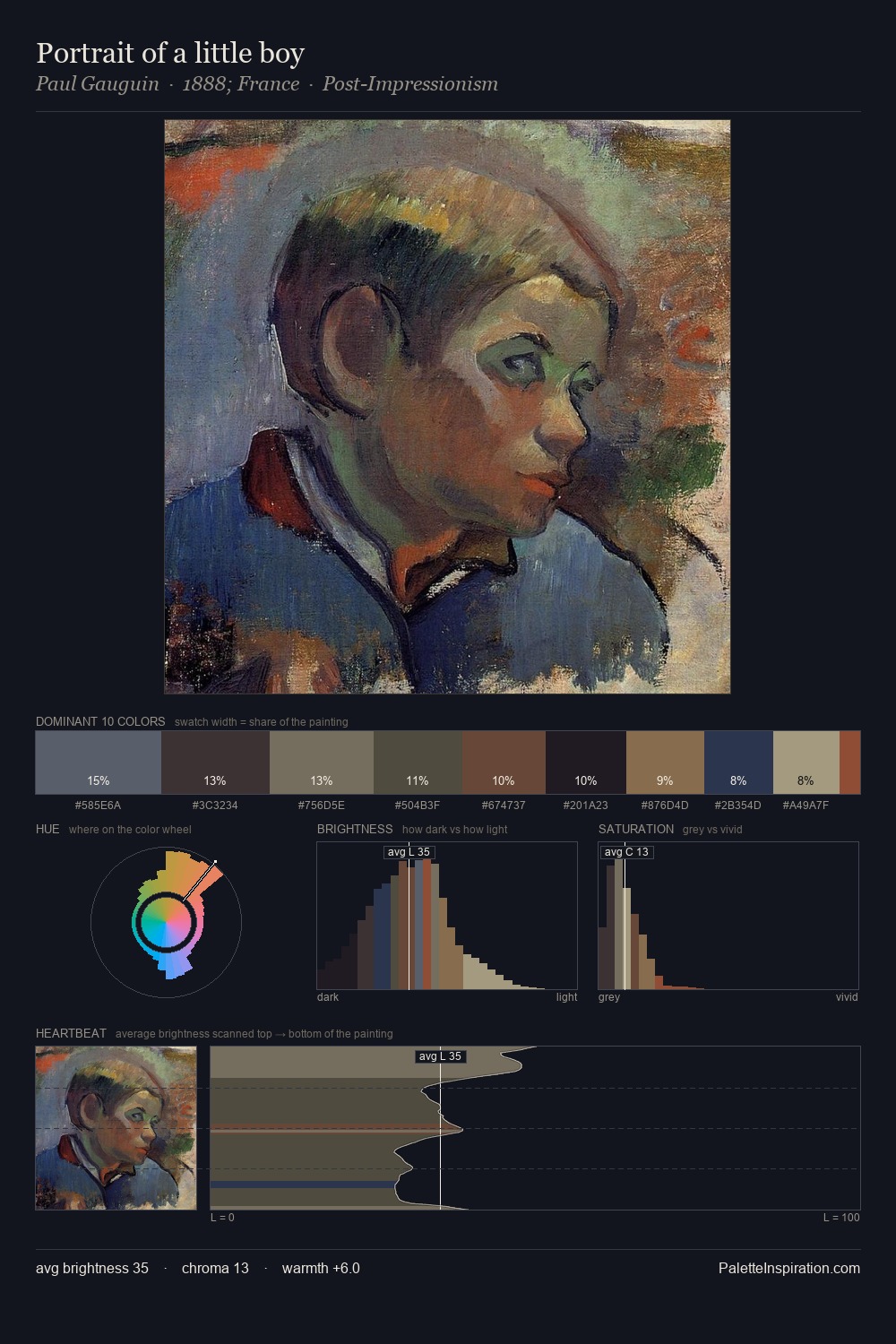Click the 'HEARTBEAT' section heading
896x1344 pixels.
coord(71,1033)
